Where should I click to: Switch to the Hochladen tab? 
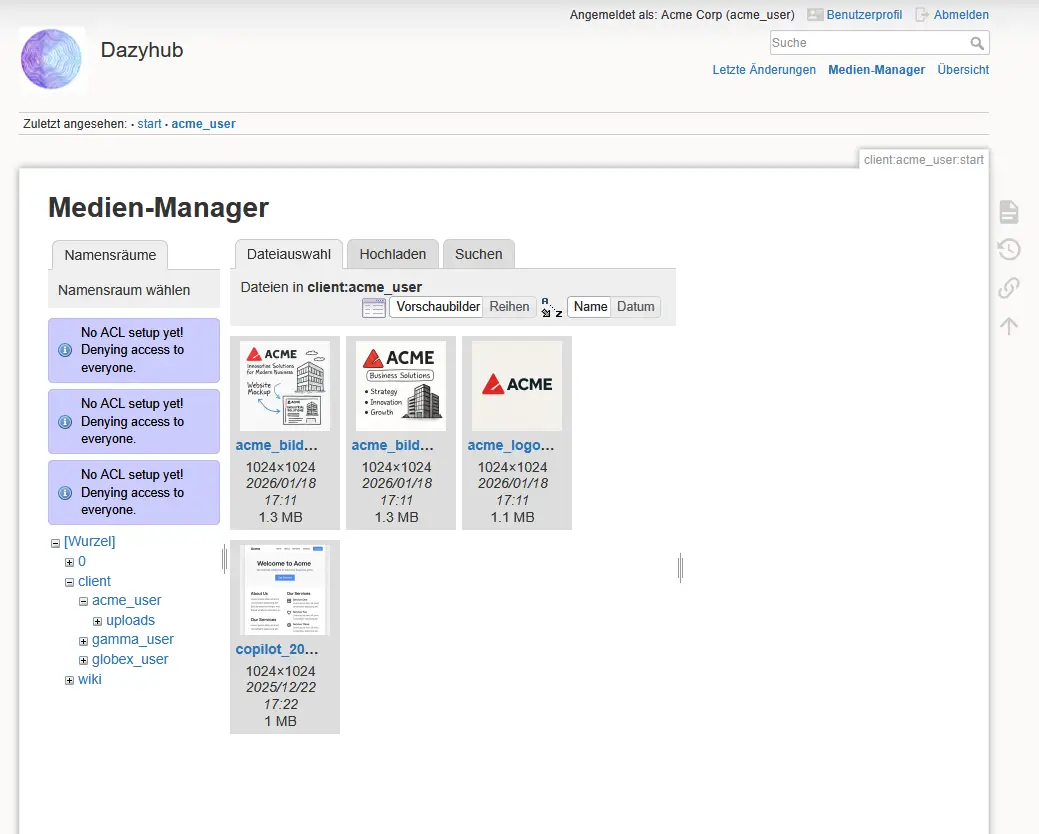coord(392,254)
